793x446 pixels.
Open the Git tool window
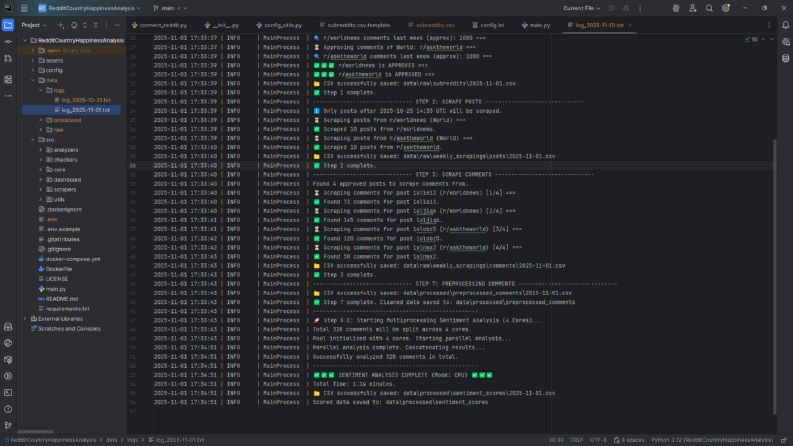click(8, 425)
